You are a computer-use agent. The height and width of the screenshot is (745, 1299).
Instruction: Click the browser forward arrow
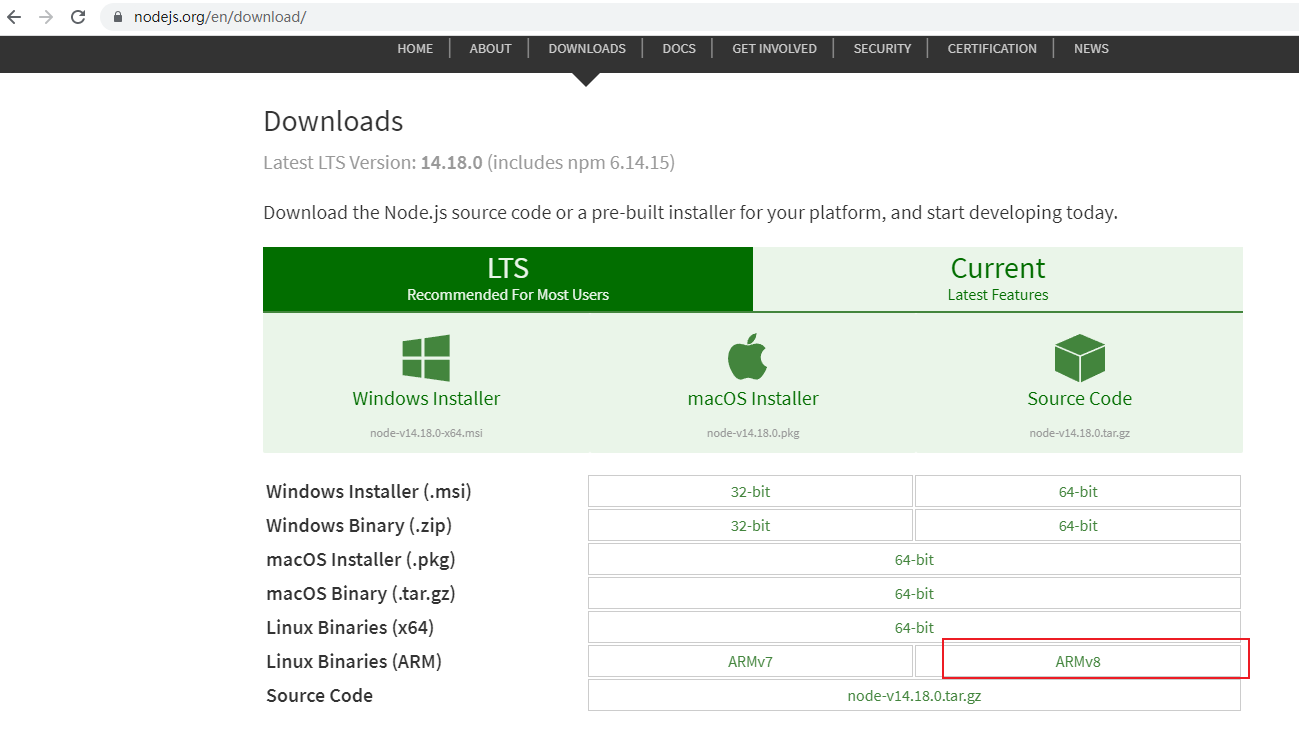point(46,17)
